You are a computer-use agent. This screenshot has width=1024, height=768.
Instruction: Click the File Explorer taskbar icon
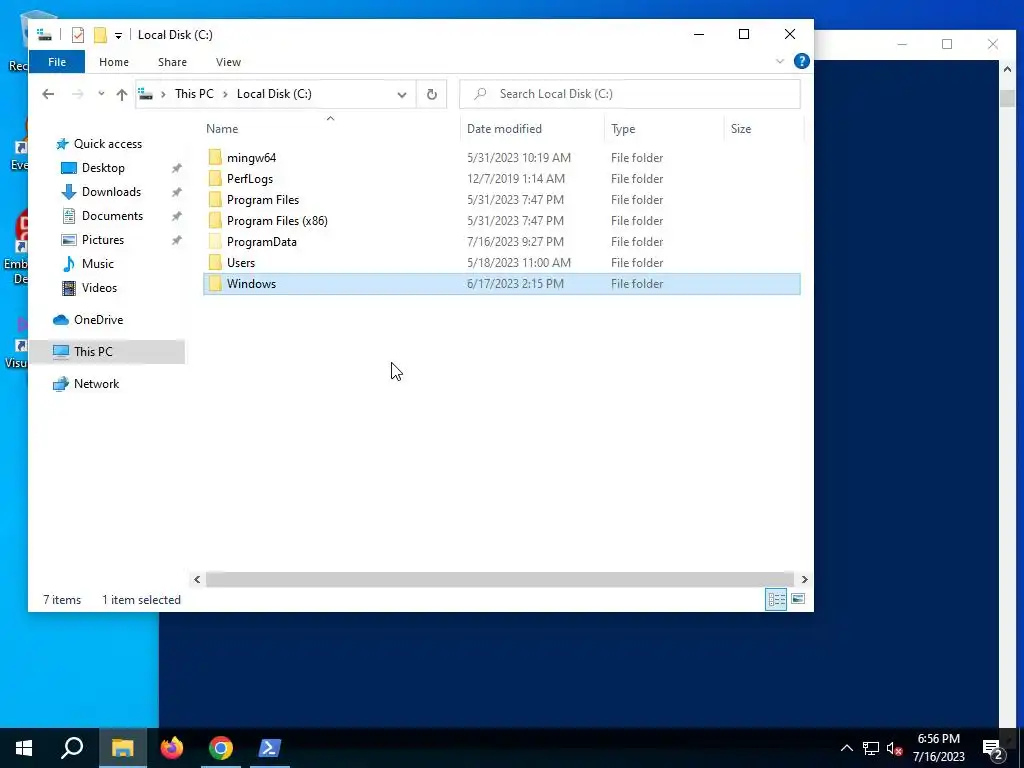click(122, 748)
